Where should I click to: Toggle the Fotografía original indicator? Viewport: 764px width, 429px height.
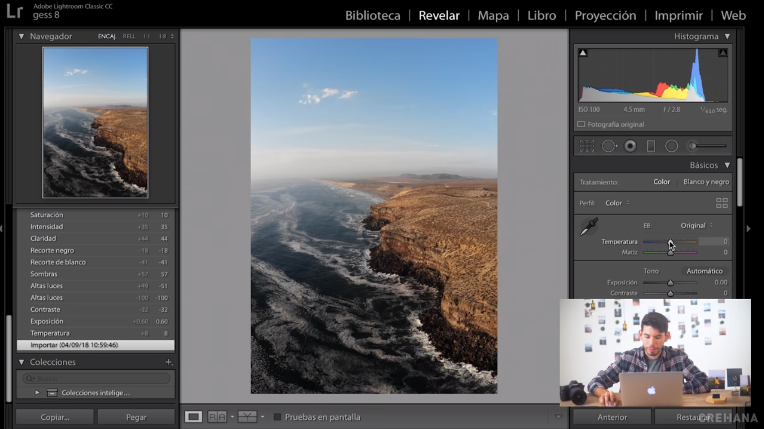click(582, 124)
